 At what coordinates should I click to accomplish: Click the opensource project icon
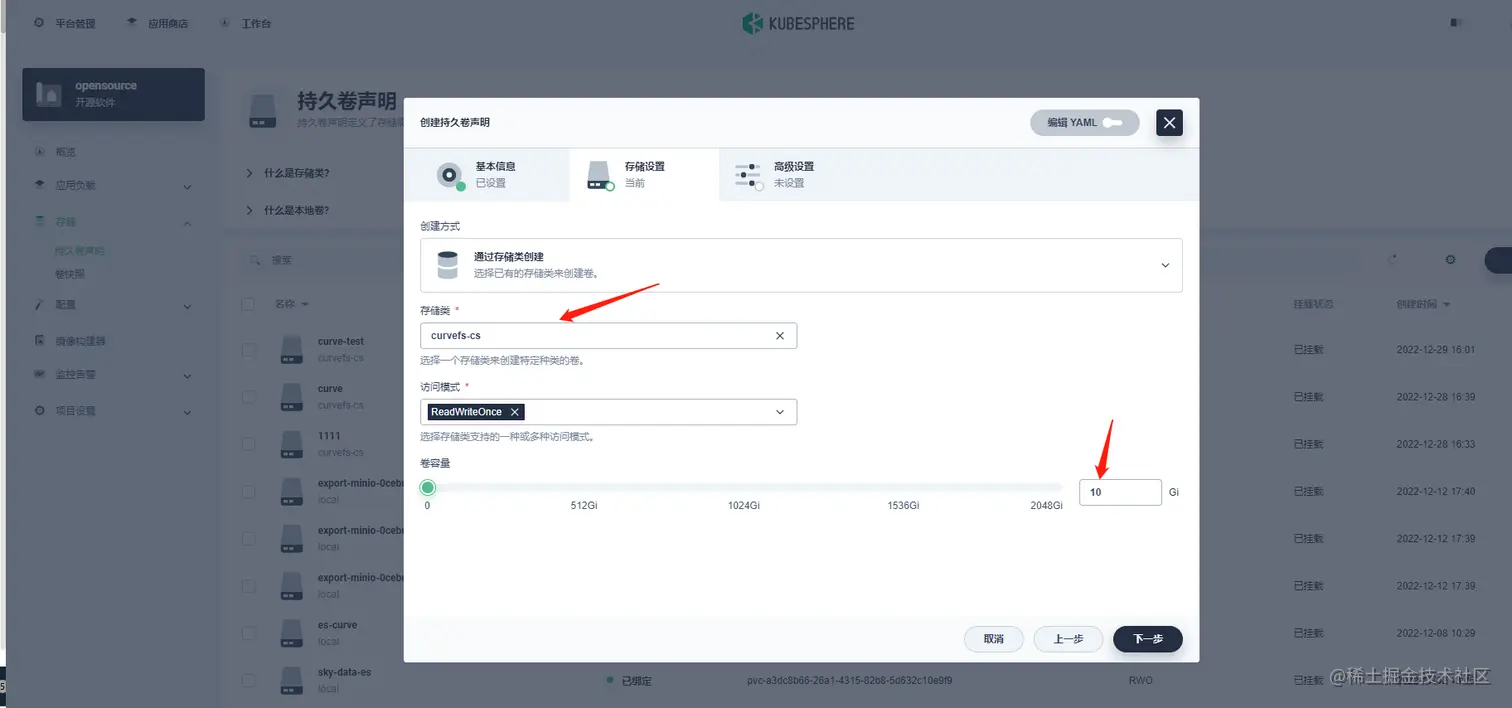click(x=48, y=94)
